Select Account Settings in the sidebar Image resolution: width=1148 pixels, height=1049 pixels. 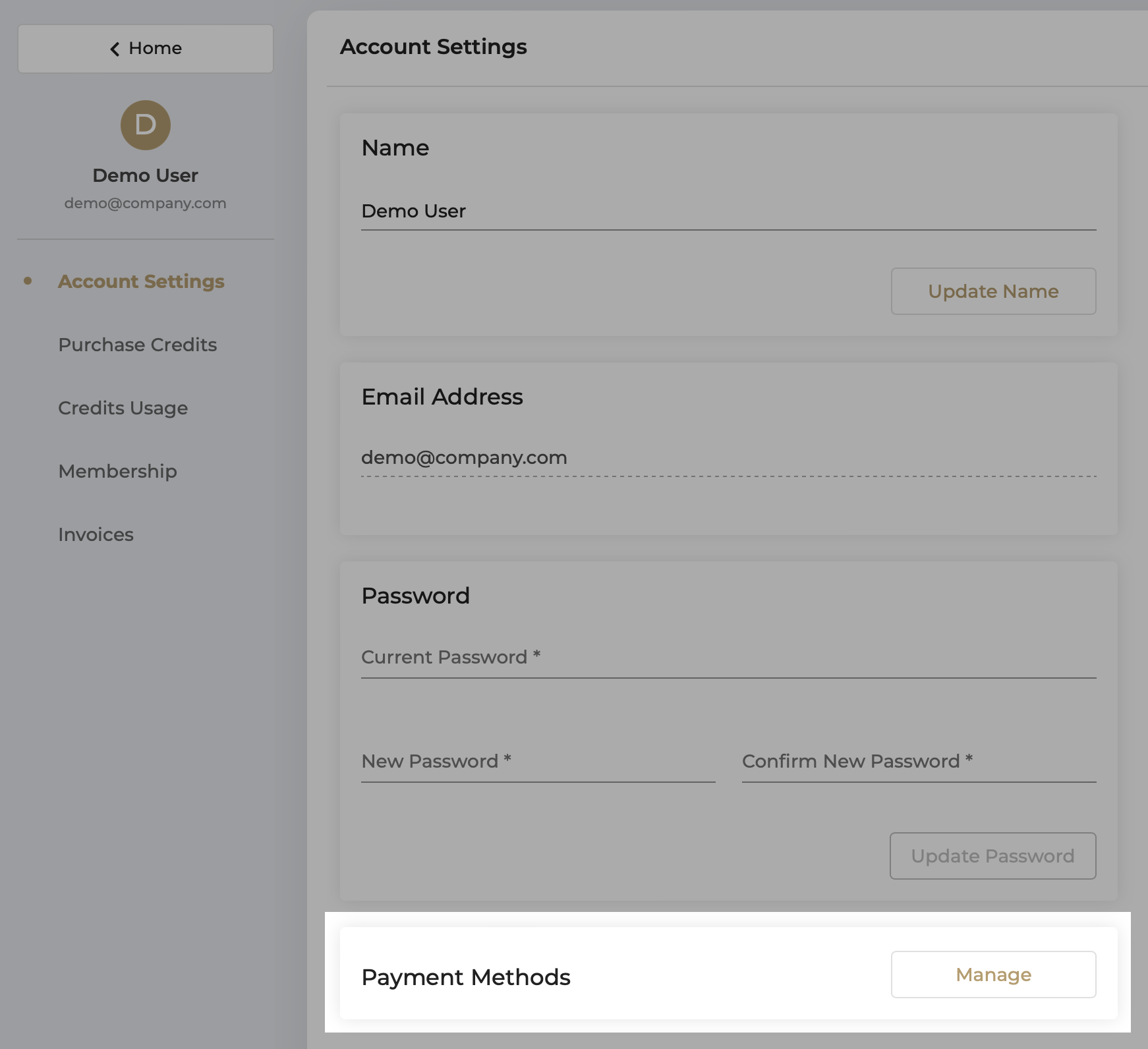click(x=140, y=281)
